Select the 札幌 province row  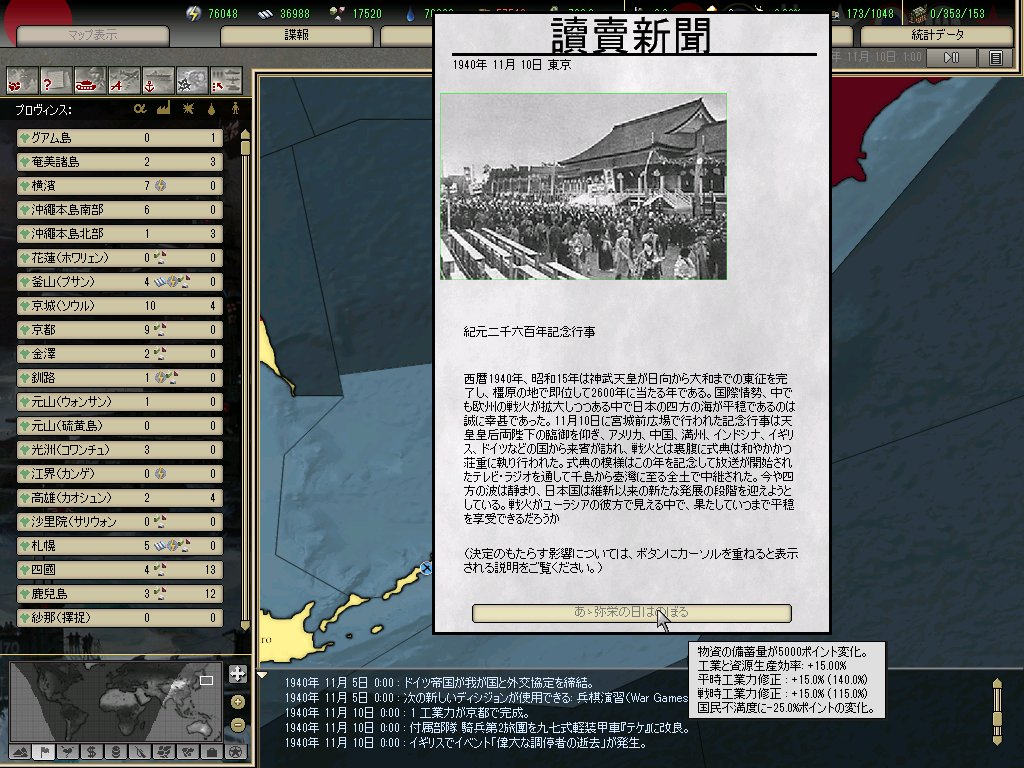coord(120,545)
